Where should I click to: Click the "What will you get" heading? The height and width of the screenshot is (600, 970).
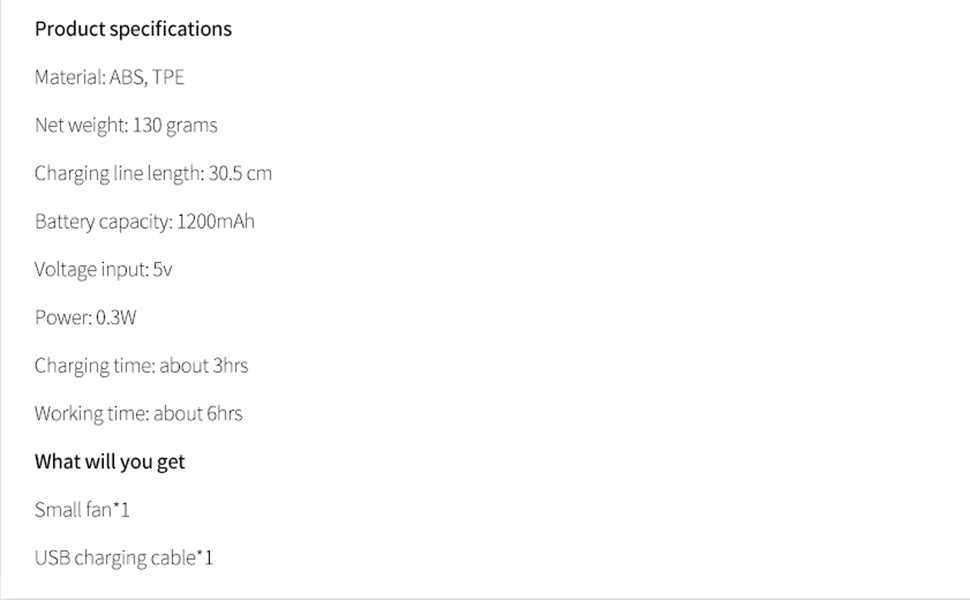click(110, 461)
